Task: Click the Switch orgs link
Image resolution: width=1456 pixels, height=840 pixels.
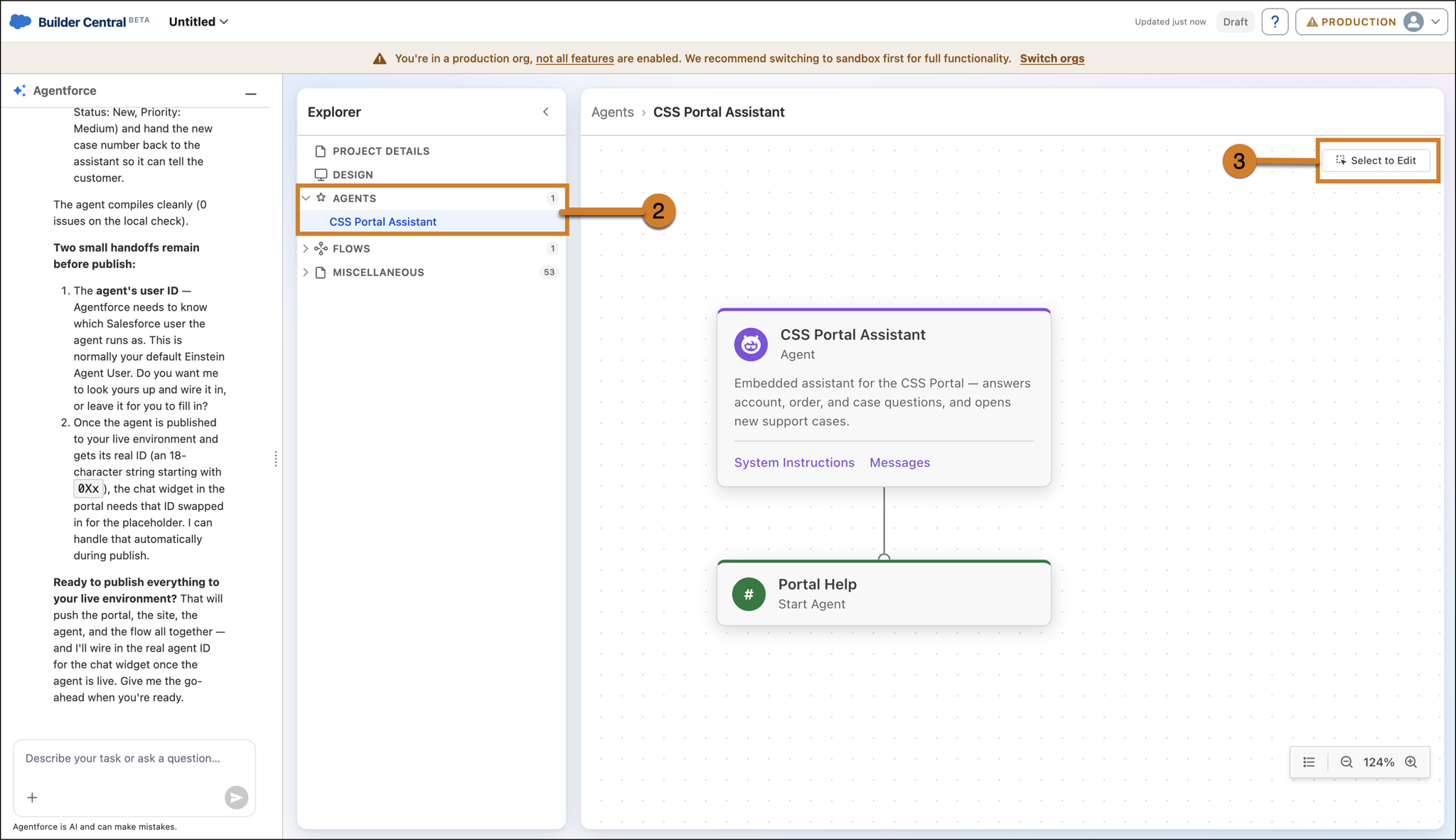Action: pos(1051,58)
